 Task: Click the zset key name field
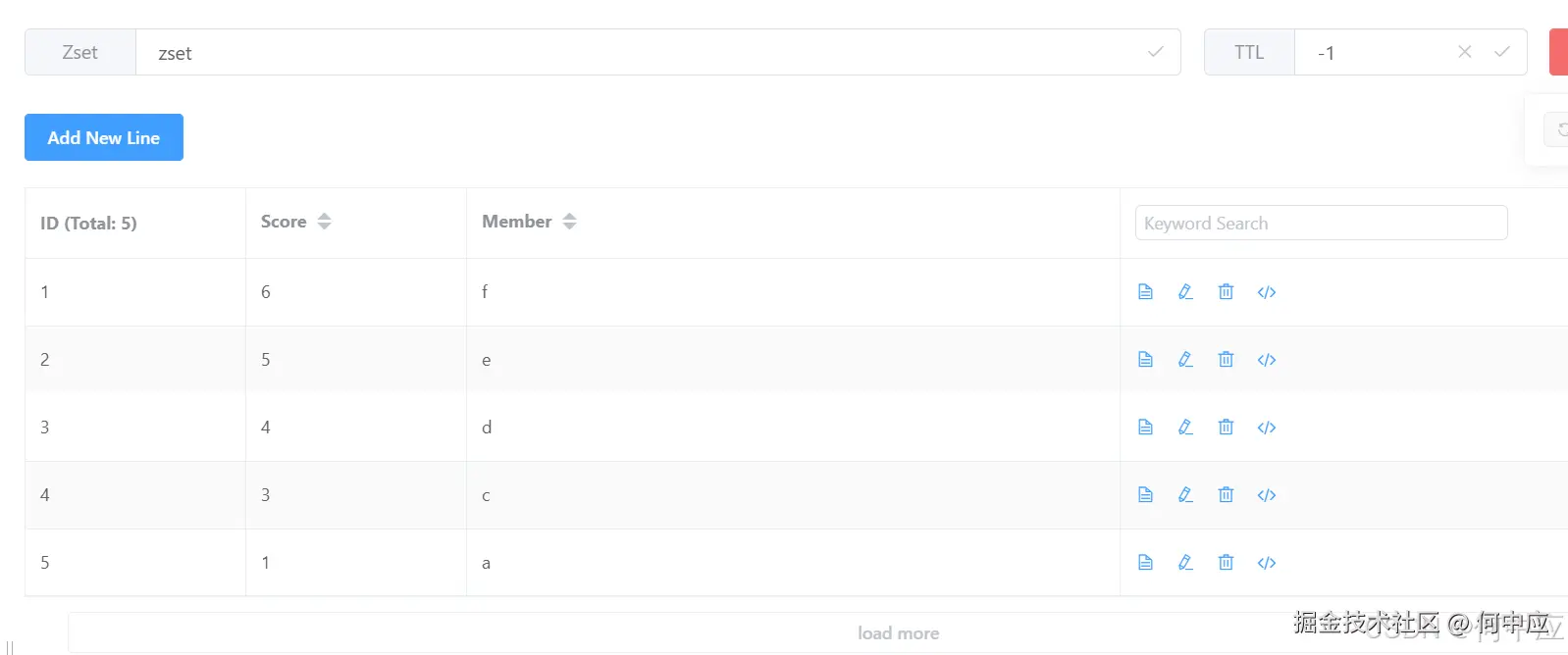tap(638, 53)
